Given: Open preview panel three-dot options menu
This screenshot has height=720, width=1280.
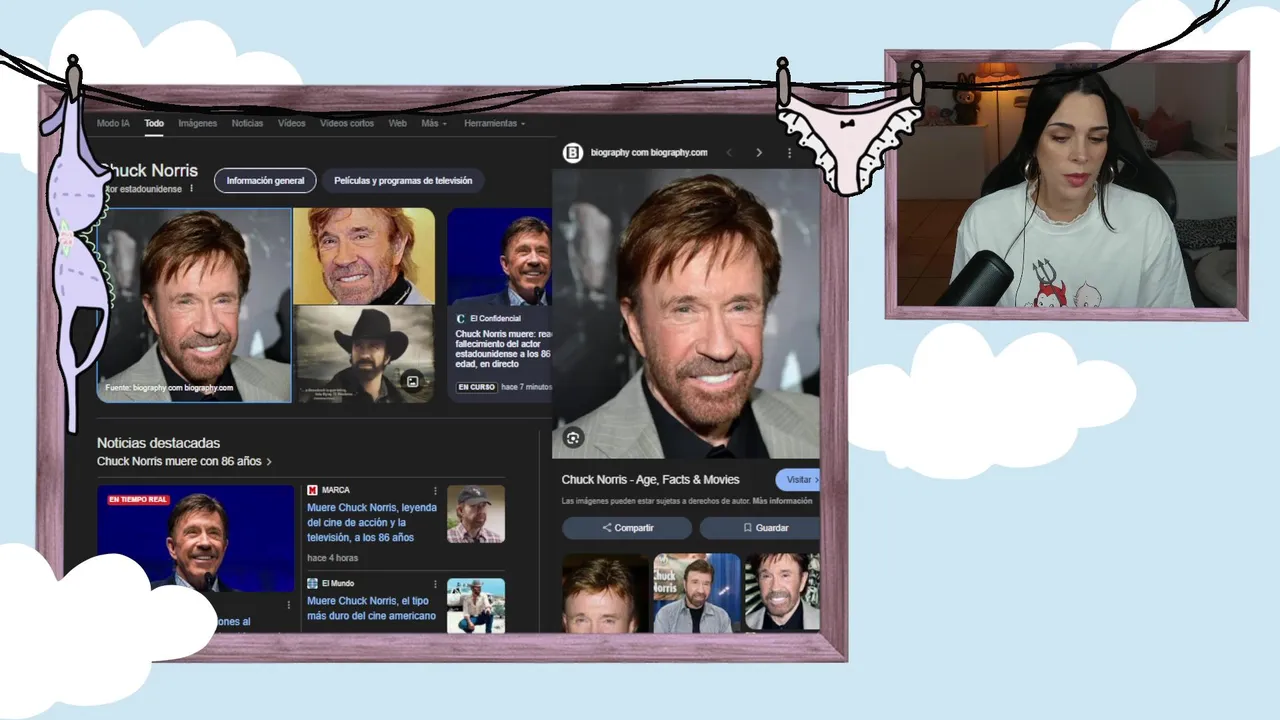Looking at the screenshot, I should click(x=789, y=153).
